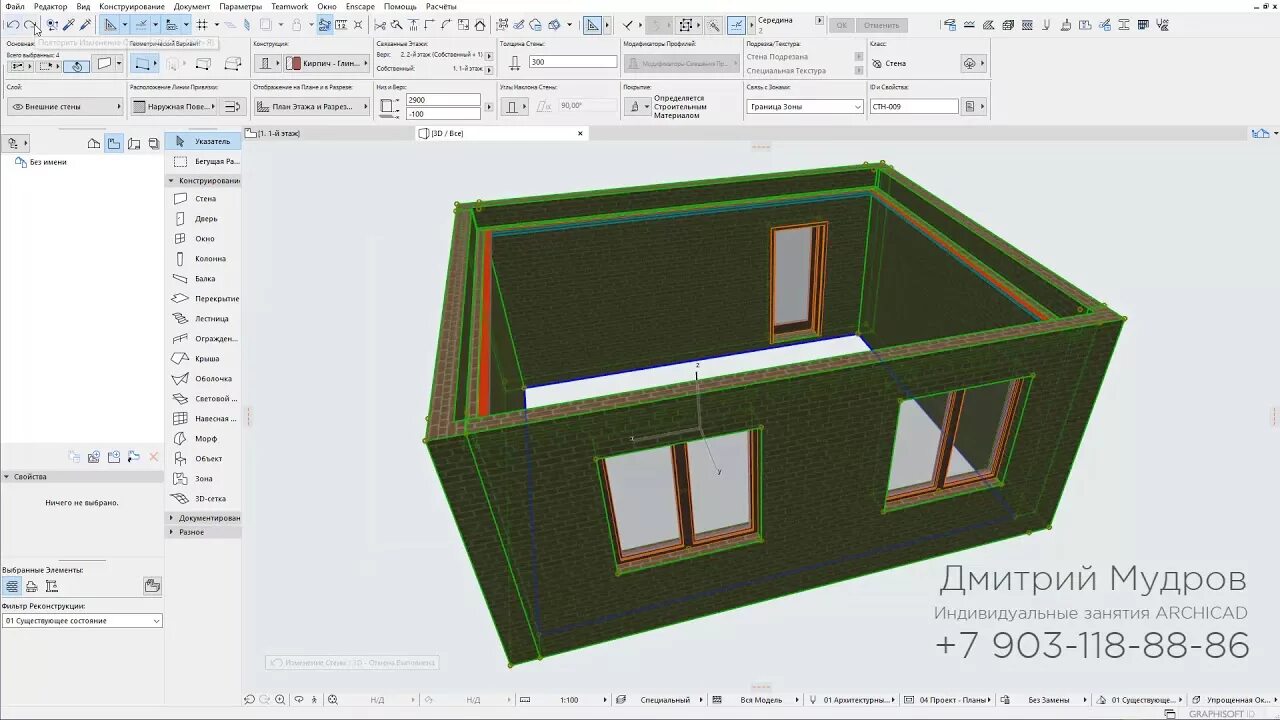Close the 3D / Все tab
This screenshot has width=1280, height=720.
pyautogui.click(x=580, y=133)
